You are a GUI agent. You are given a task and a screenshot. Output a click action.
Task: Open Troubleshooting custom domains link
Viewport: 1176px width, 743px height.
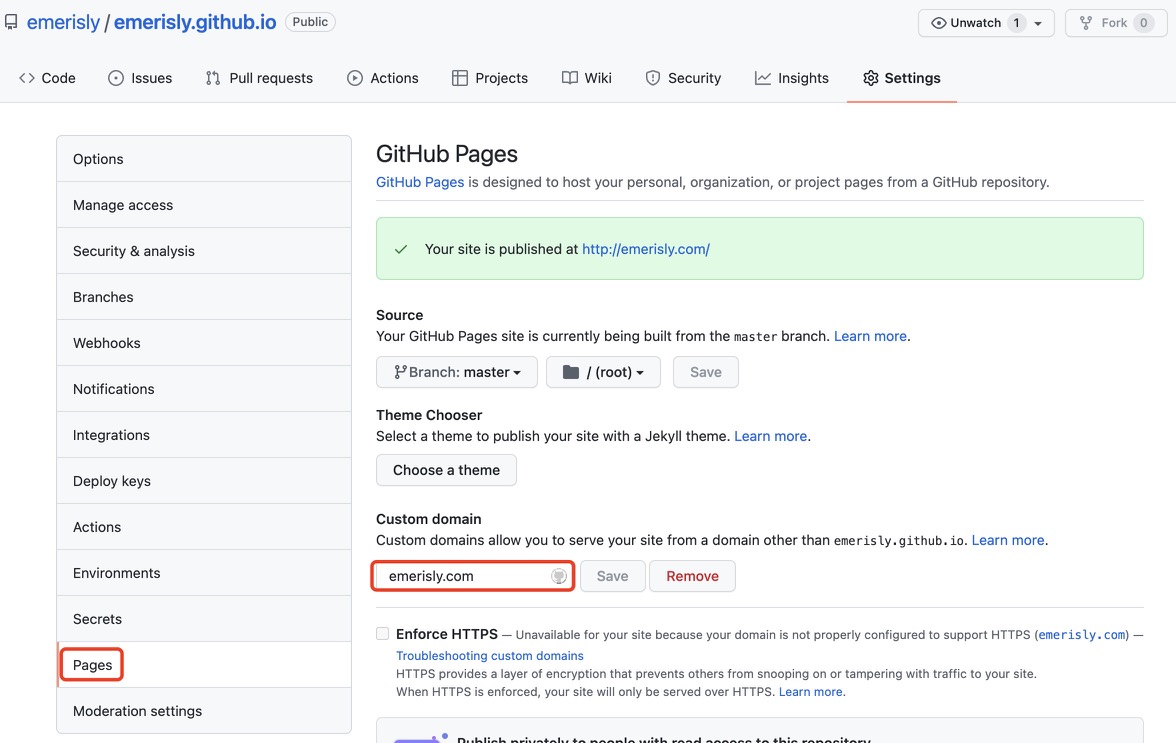coord(490,656)
